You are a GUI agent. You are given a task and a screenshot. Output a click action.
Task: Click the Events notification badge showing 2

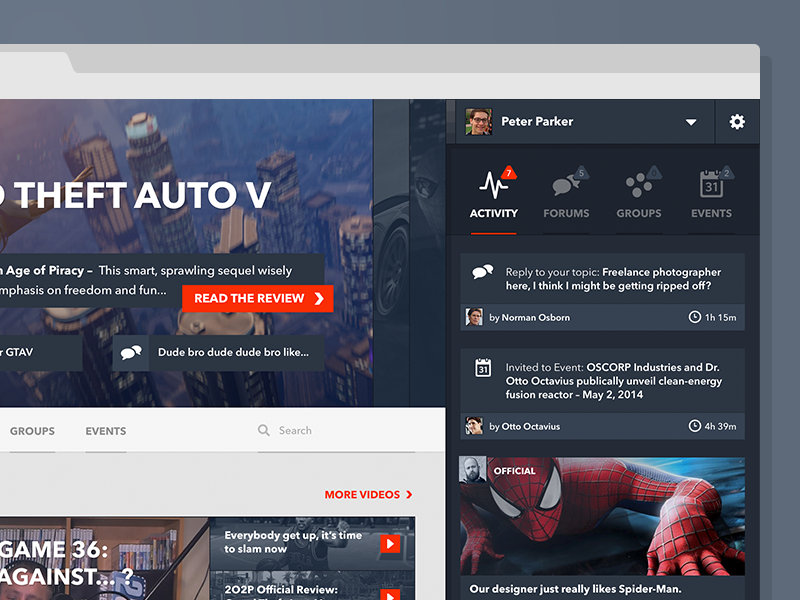click(727, 173)
